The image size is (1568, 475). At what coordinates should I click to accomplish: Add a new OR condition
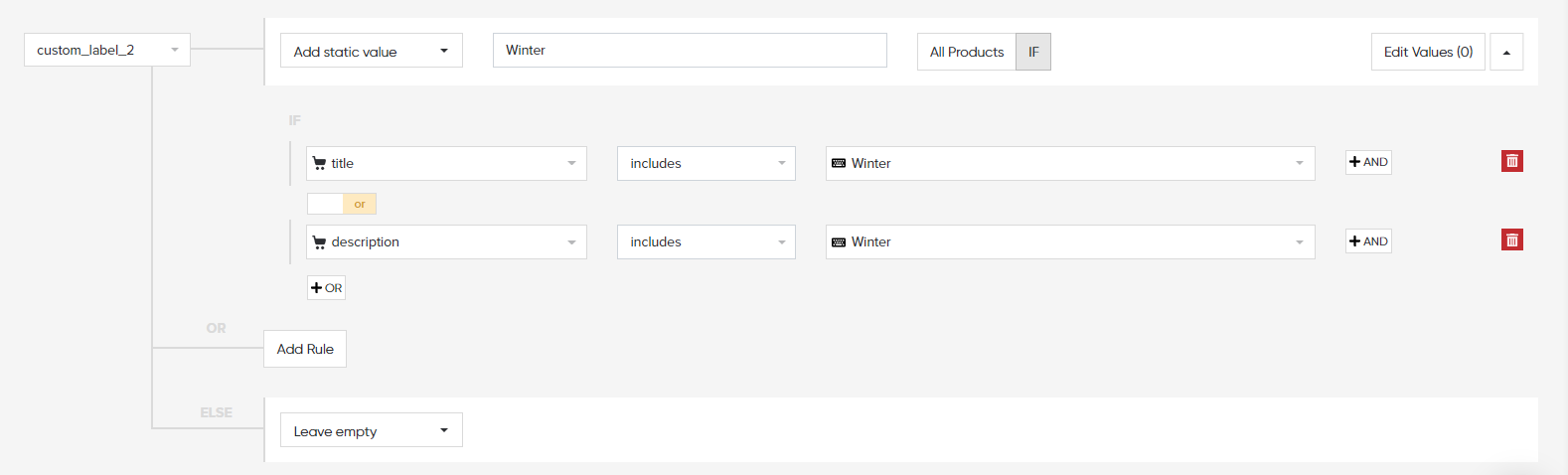point(326,288)
